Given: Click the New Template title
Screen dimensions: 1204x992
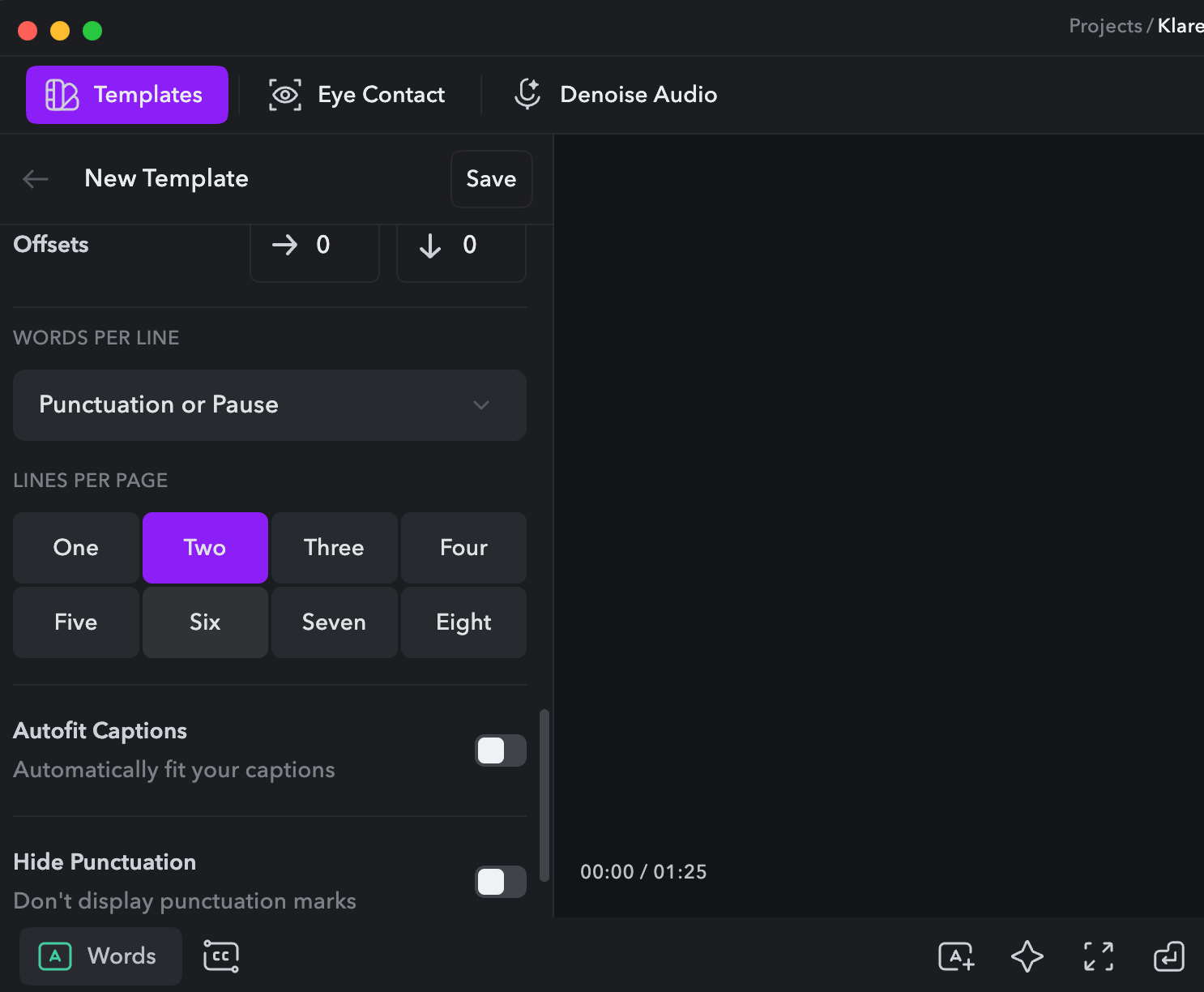Looking at the screenshot, I should [x=166, y=178].
